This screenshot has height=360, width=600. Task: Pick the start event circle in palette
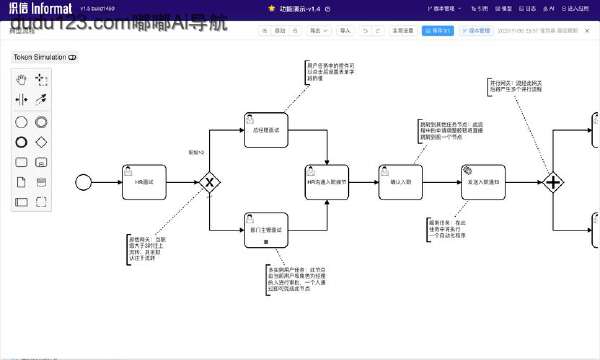click(x=21, y=122)
